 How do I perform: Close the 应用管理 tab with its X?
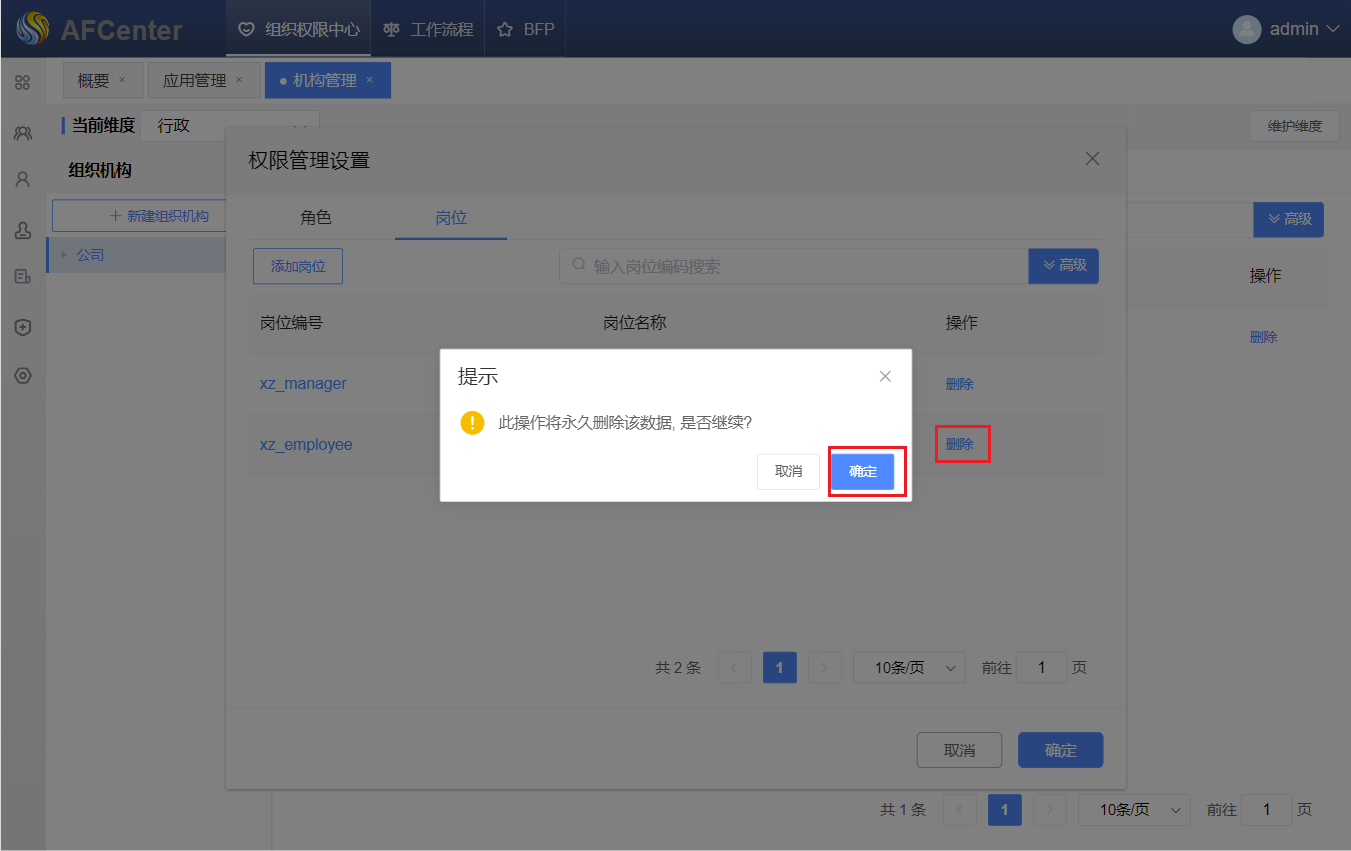tap(239, 80)
